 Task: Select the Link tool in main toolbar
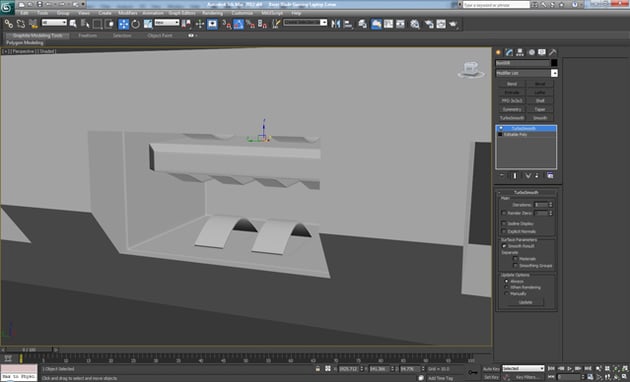[x=8, y=24]
